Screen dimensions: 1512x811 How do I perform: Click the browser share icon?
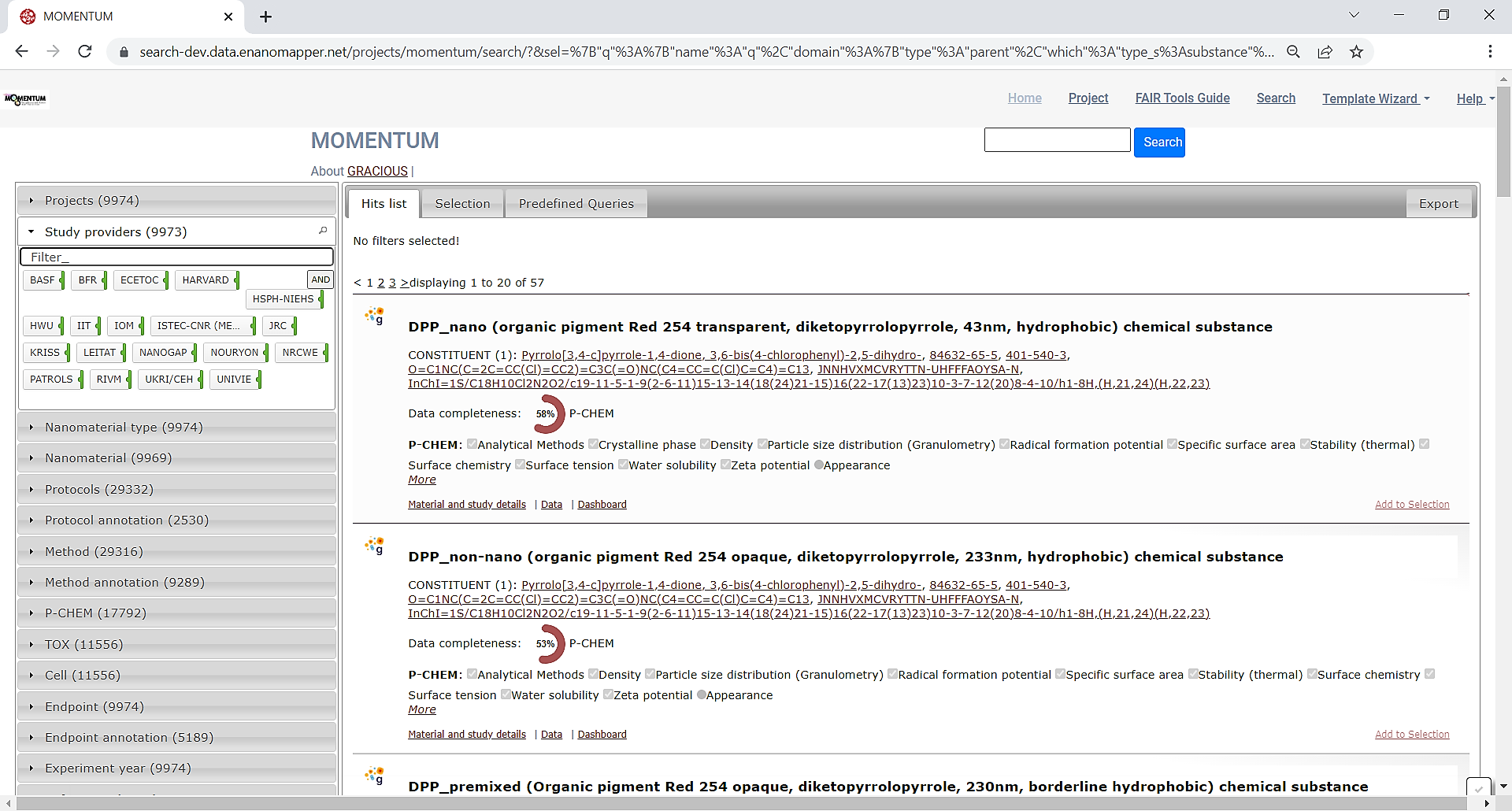pyautogui.click(x=1325, y=52)
